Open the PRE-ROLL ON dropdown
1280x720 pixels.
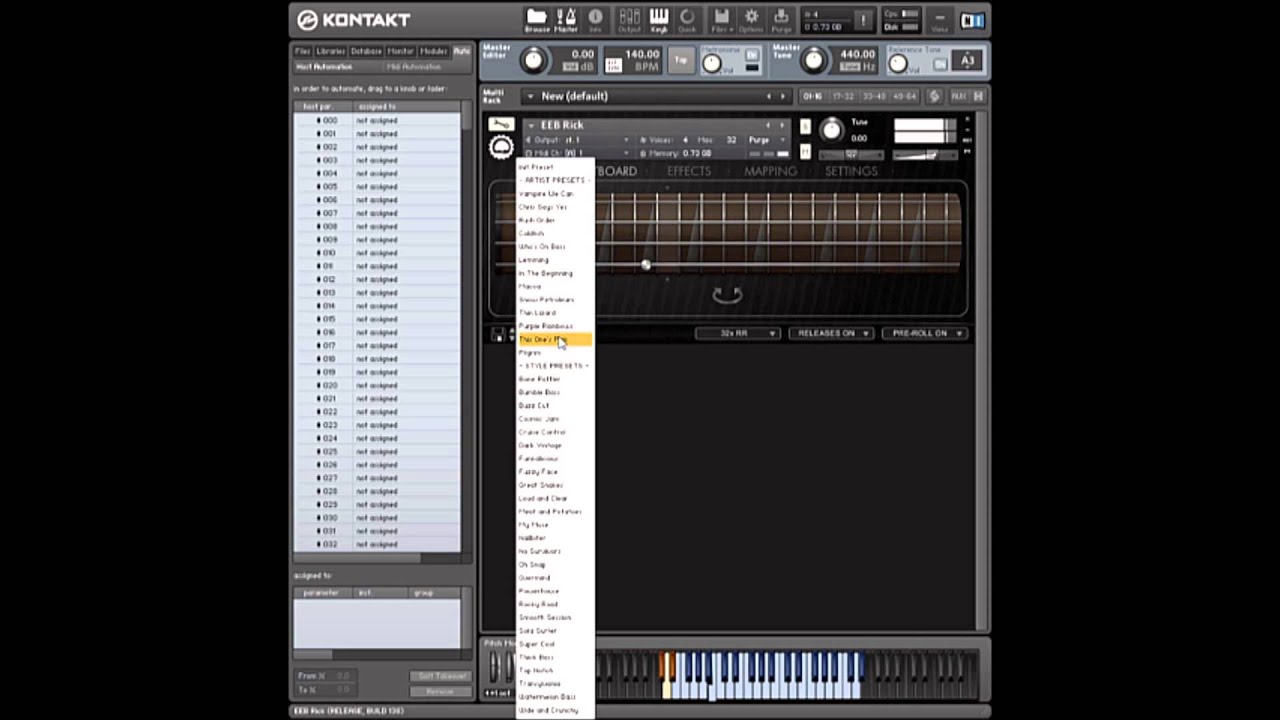[x=925, y=333]
